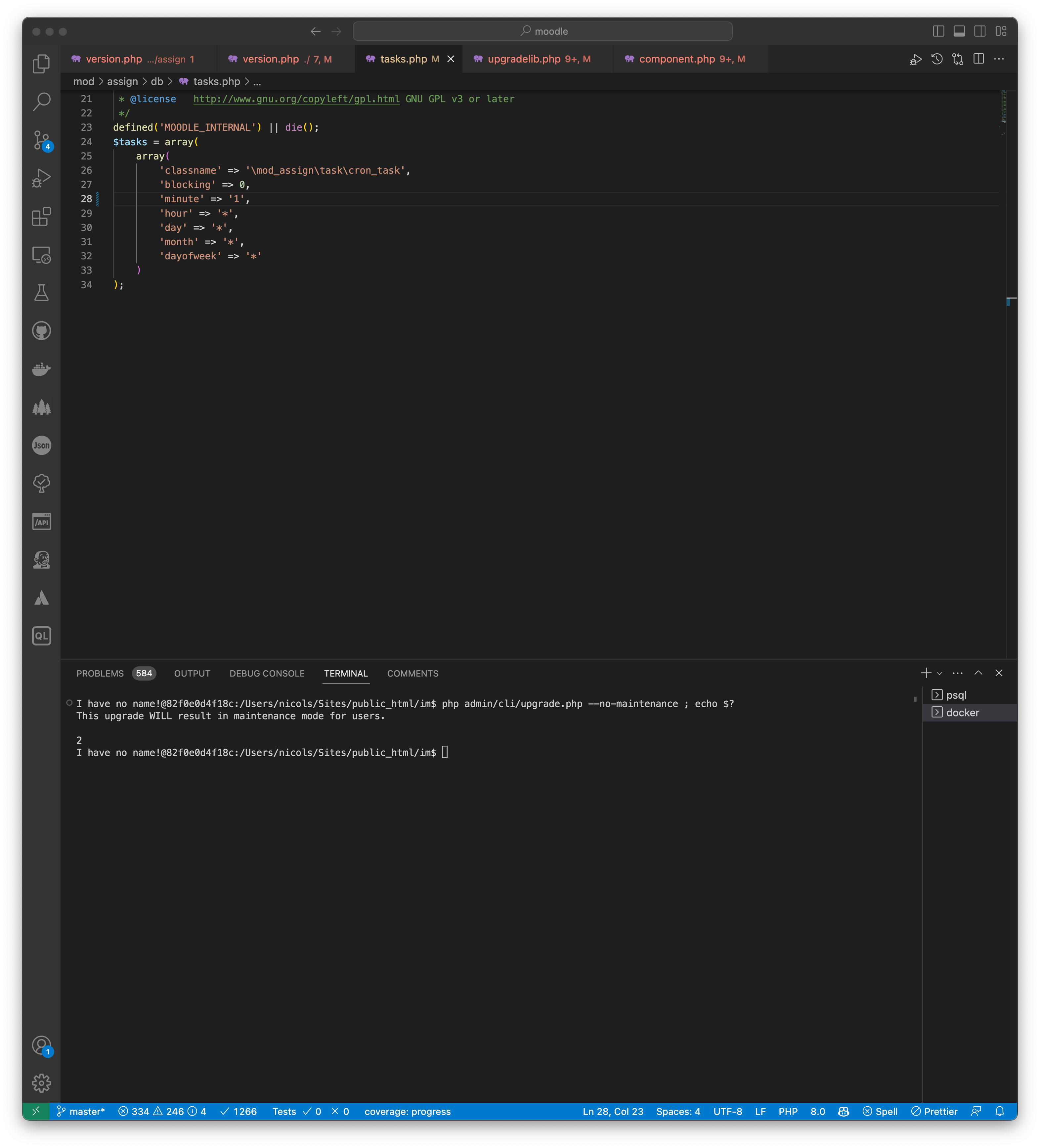Screen dimensions: 1040x1148
Task: Open the trees icon view in activity bar
Action: [x=42, y=407]
